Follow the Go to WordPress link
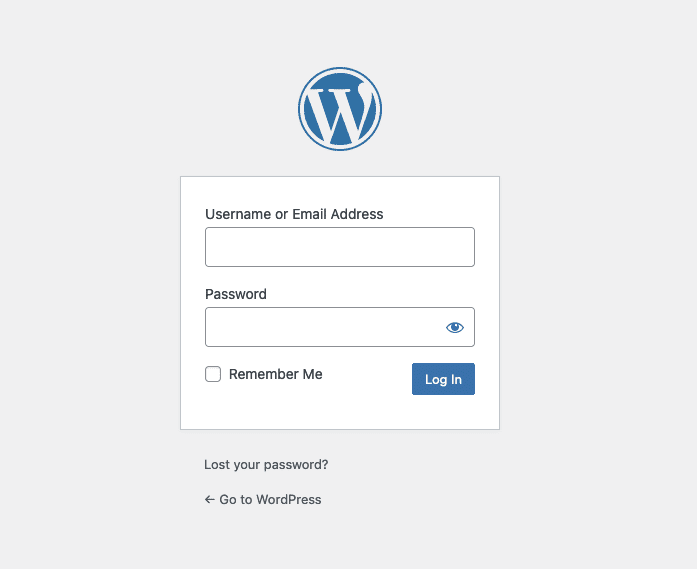This screenshot has height=569, width=697. (270, 499)
